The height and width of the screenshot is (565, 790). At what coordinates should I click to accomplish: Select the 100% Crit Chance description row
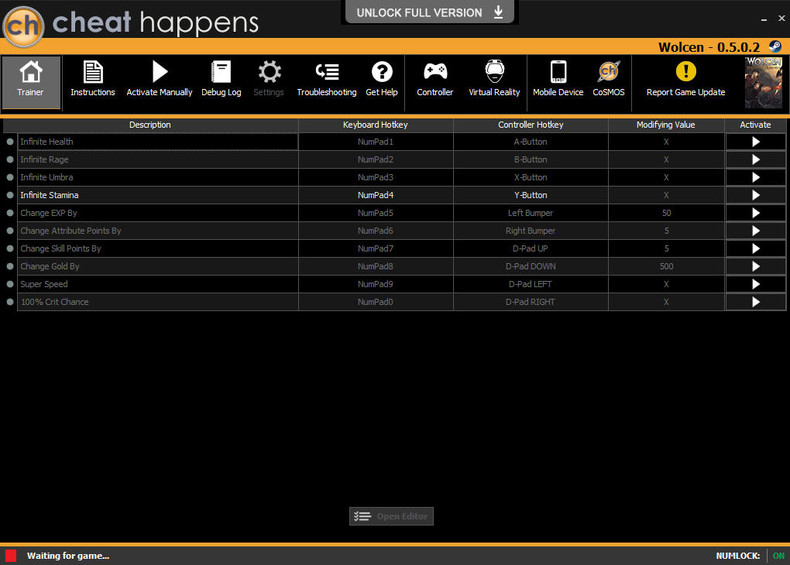tap(158, 302)
